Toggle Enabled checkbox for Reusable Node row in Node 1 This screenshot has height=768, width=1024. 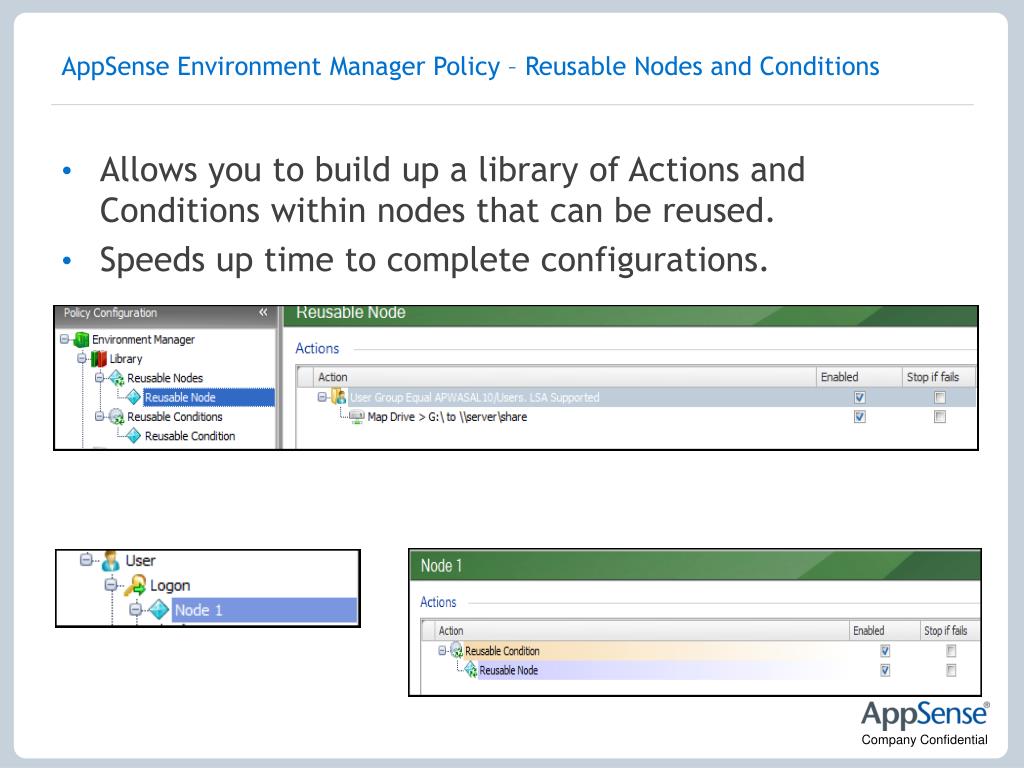(x=885, y=670)
